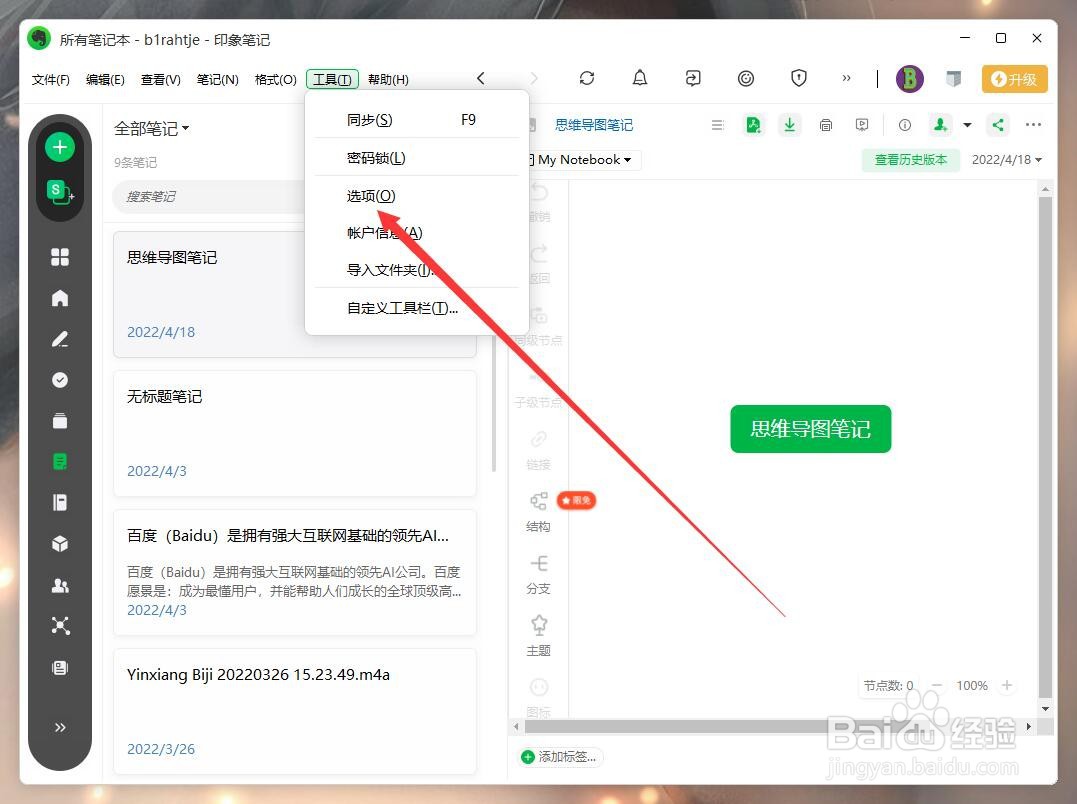The width and height of the screenshot is (1077, 804).
Task: Navigate forward with the right arrow
Action: click(x=534, y=78)
